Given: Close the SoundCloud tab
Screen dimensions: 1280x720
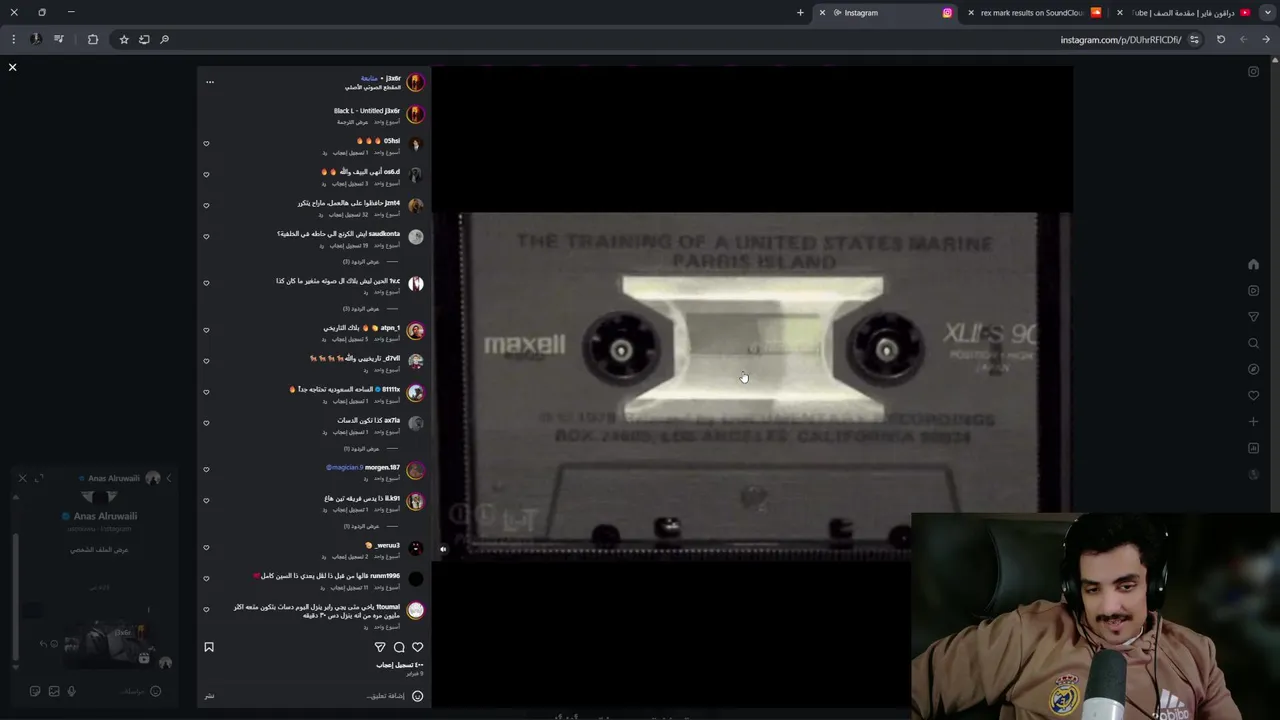Looking at the screenshot, I should tap(970, 13).
